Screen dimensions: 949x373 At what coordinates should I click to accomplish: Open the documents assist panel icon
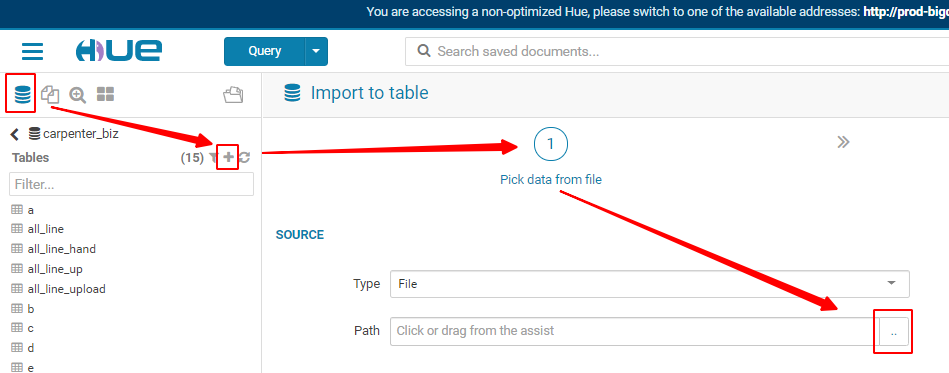50,94
